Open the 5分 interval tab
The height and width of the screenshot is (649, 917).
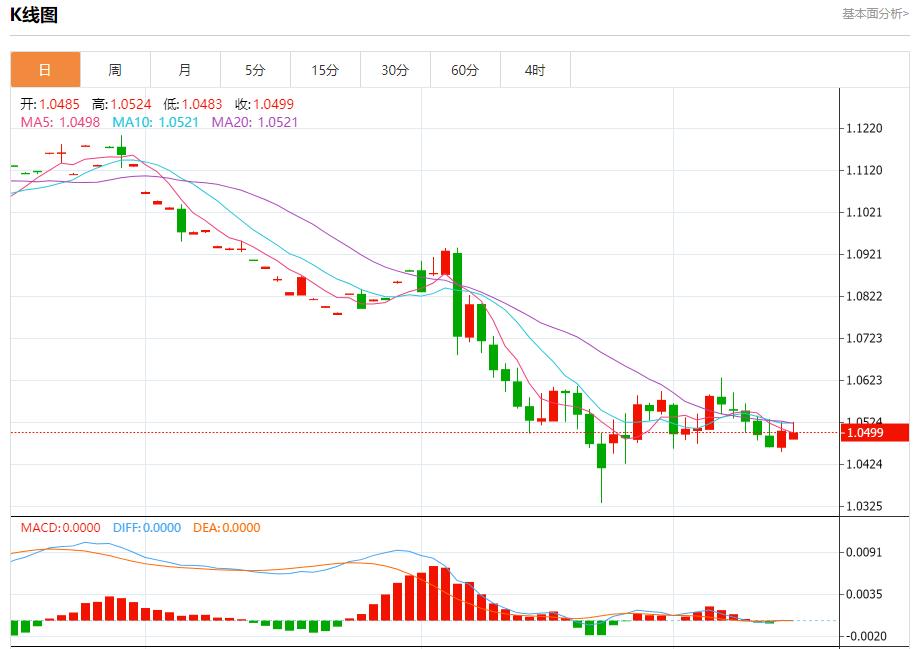pos(255,70)
